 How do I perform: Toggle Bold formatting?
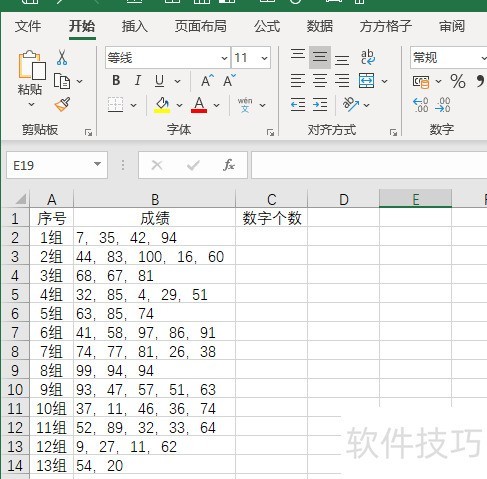[x=116, y=80]
